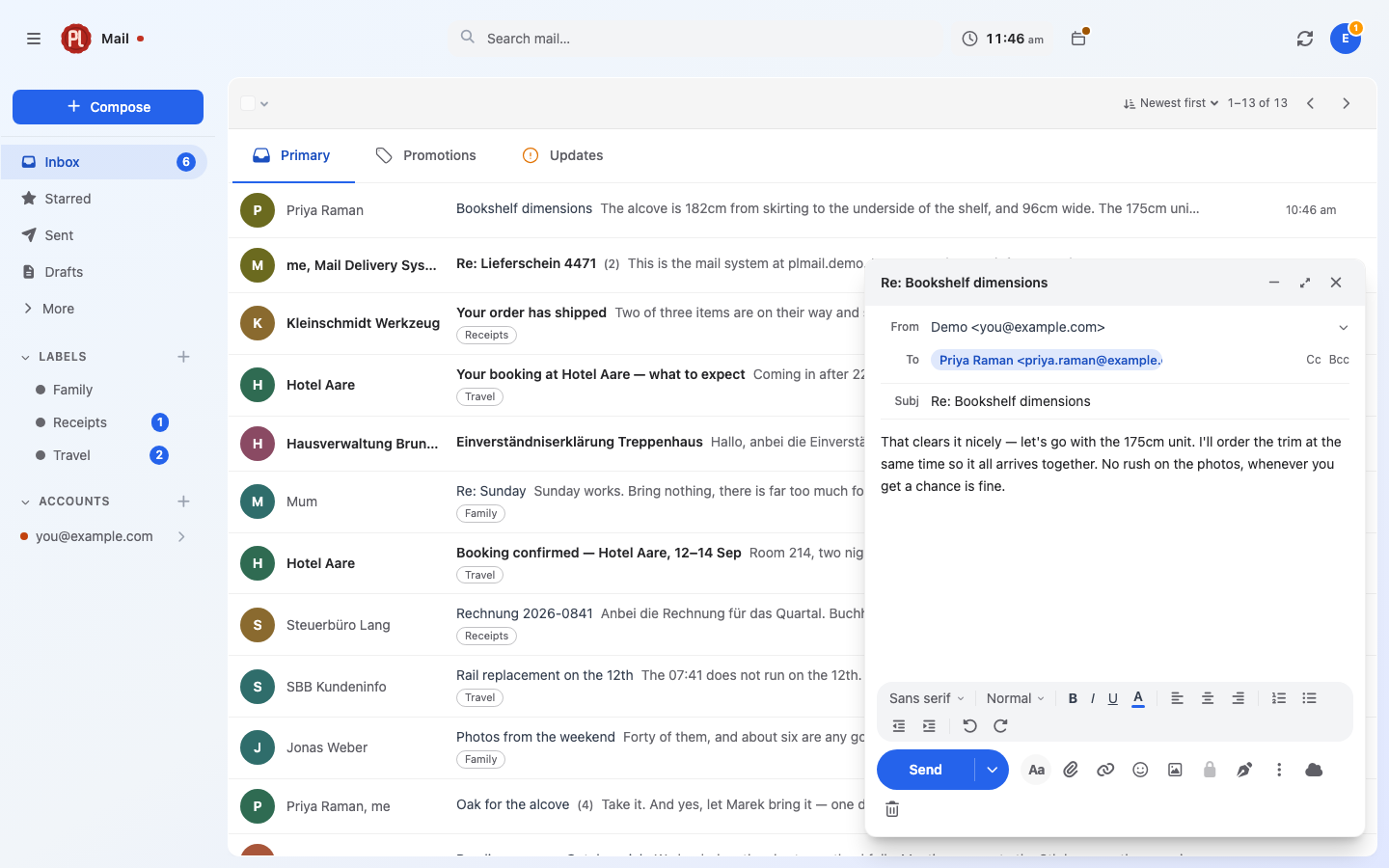Open the Sans serif font dropdown
This screenshot has height=868, width=1389.
tap(926, 698)
